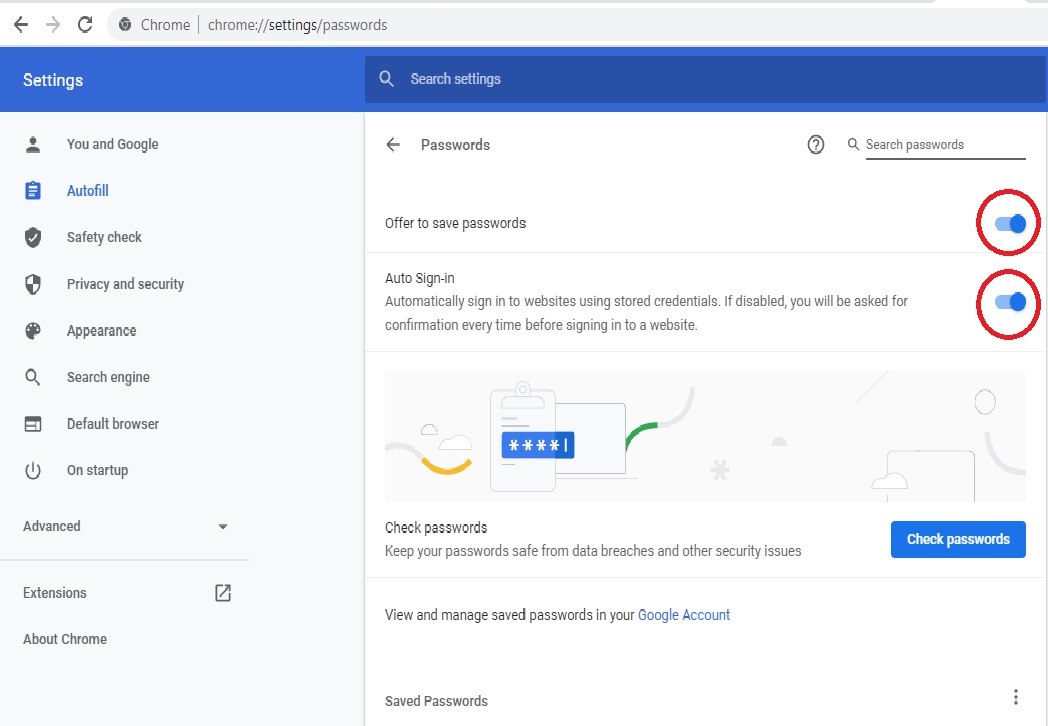Select Autofill in the sidebar

point(88,191)
